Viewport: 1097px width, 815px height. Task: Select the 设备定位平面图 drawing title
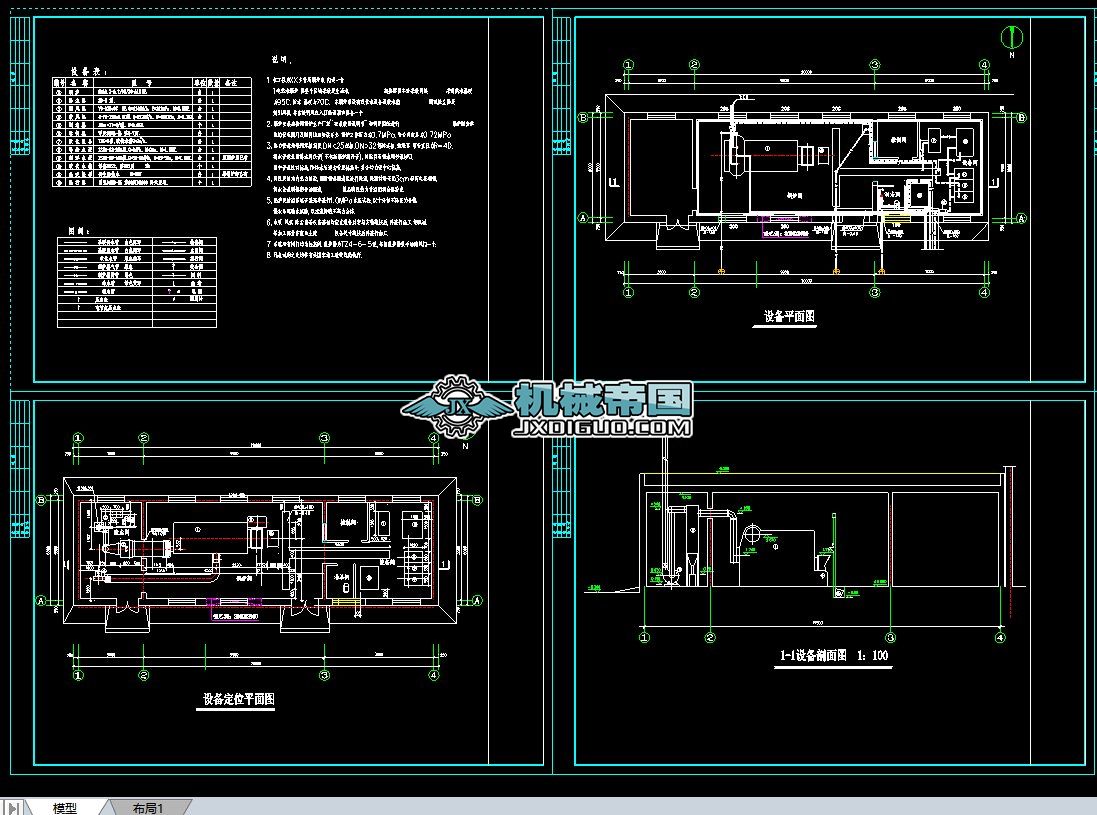tap(239, 699)
